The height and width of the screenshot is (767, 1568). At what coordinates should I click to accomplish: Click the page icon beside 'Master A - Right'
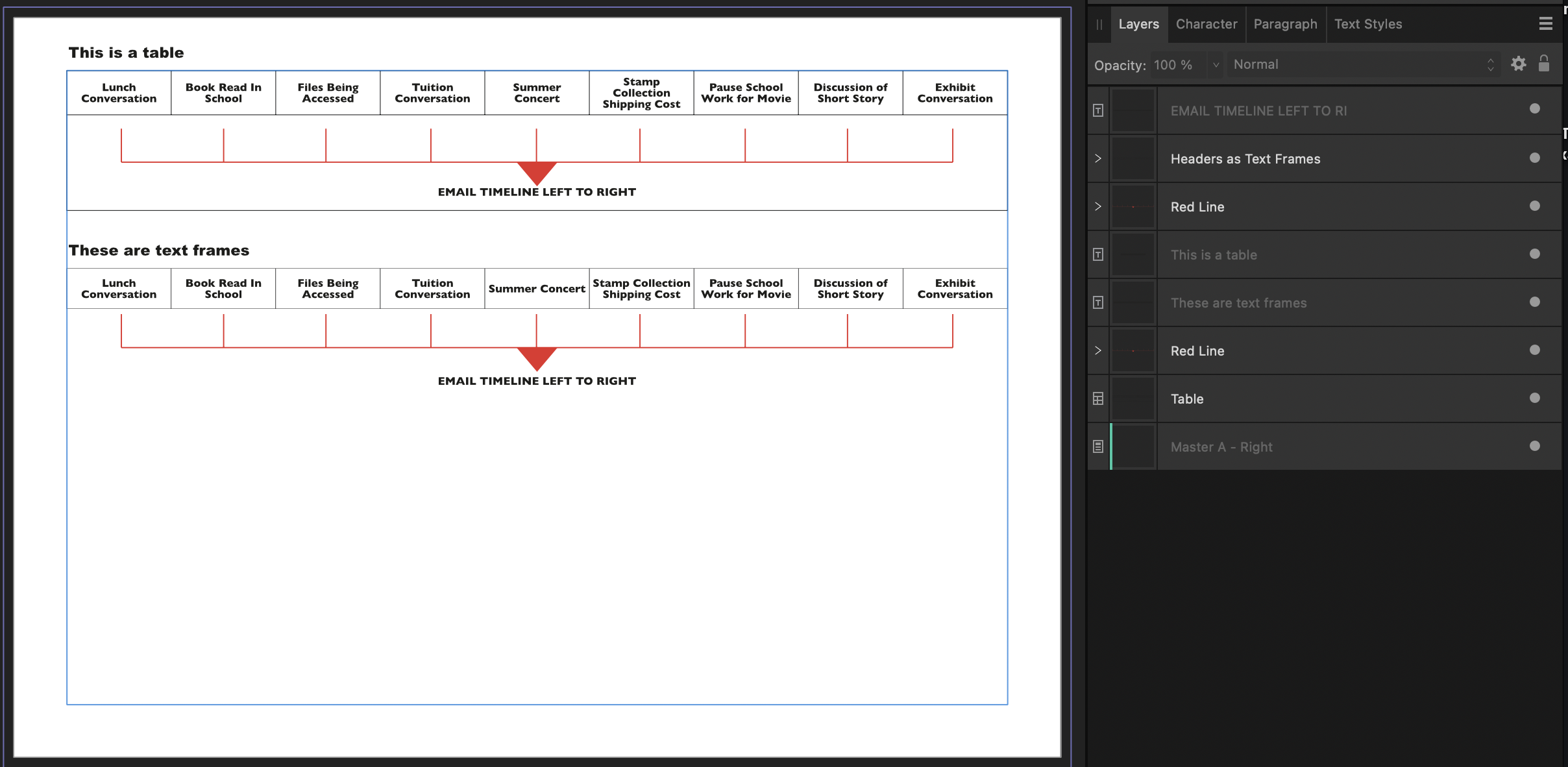click(1097, 446)
